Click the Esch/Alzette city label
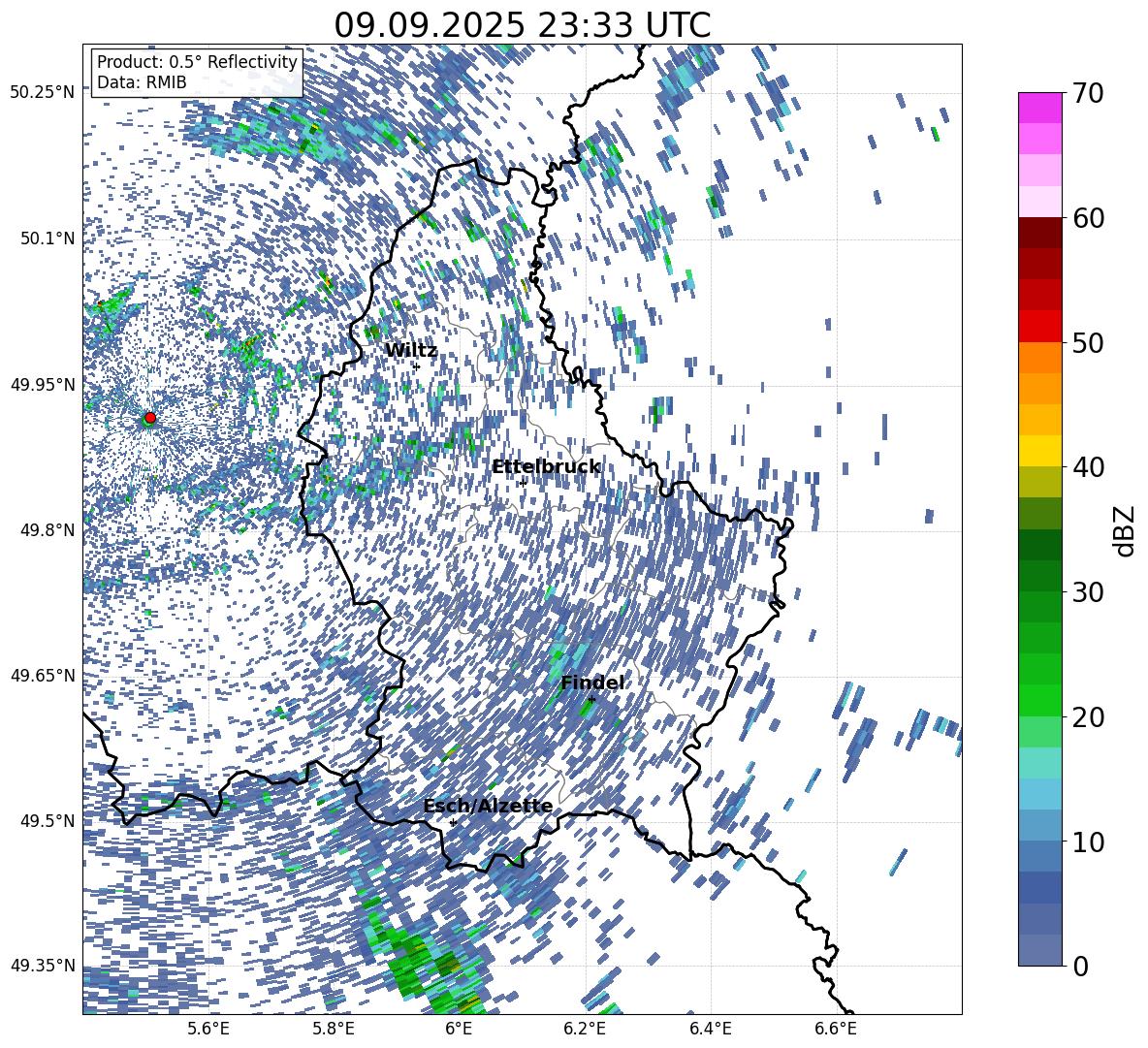This screenshot has height=1048, width=1148. tap(488, 807)
